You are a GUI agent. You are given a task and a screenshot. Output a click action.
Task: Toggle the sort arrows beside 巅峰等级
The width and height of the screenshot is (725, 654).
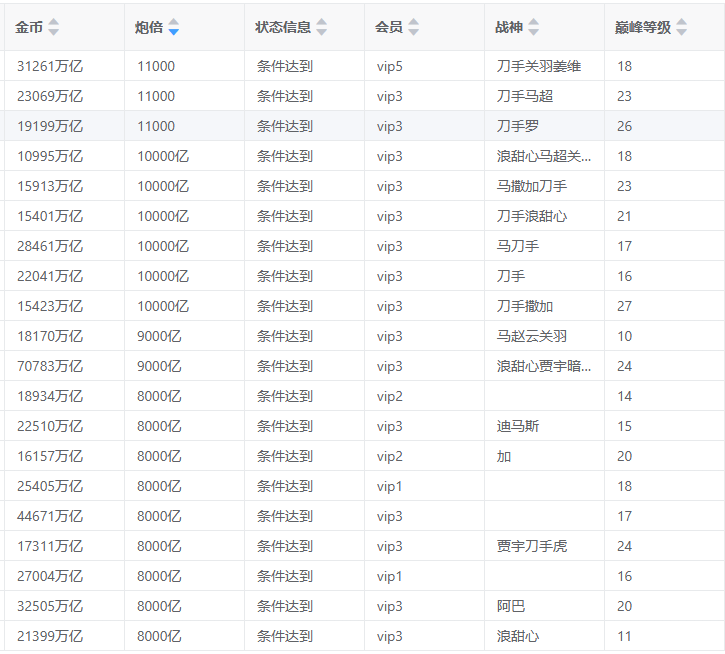click(x=681, y=27)
